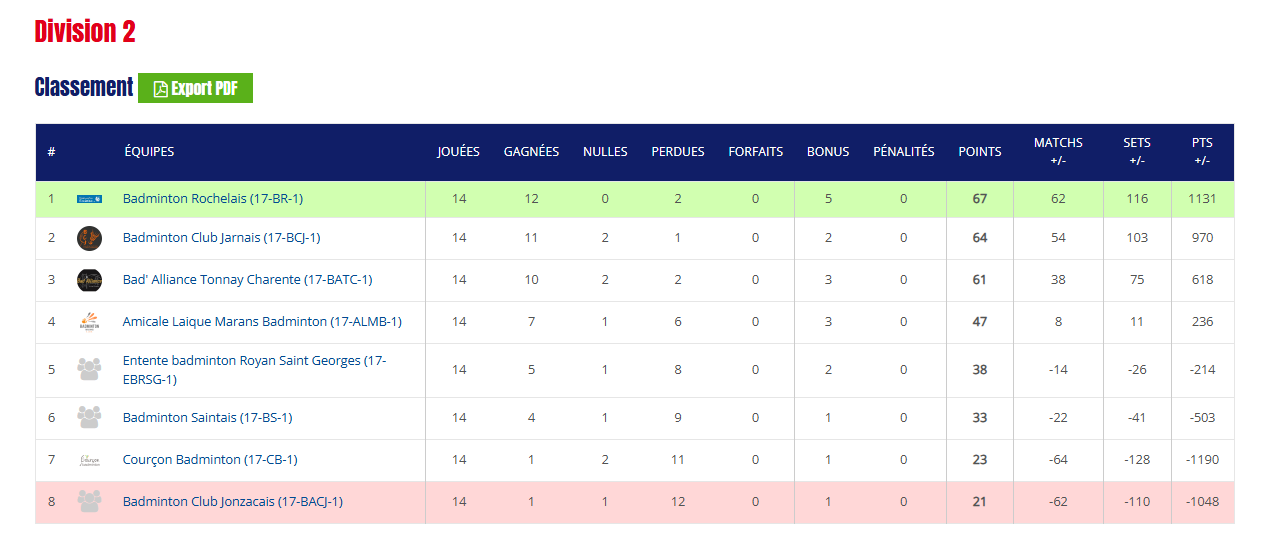This screenshot has width=1261, height=537.
Task: Click the POINTS column header
Action: pyautogui.click(x=980, y=152)
